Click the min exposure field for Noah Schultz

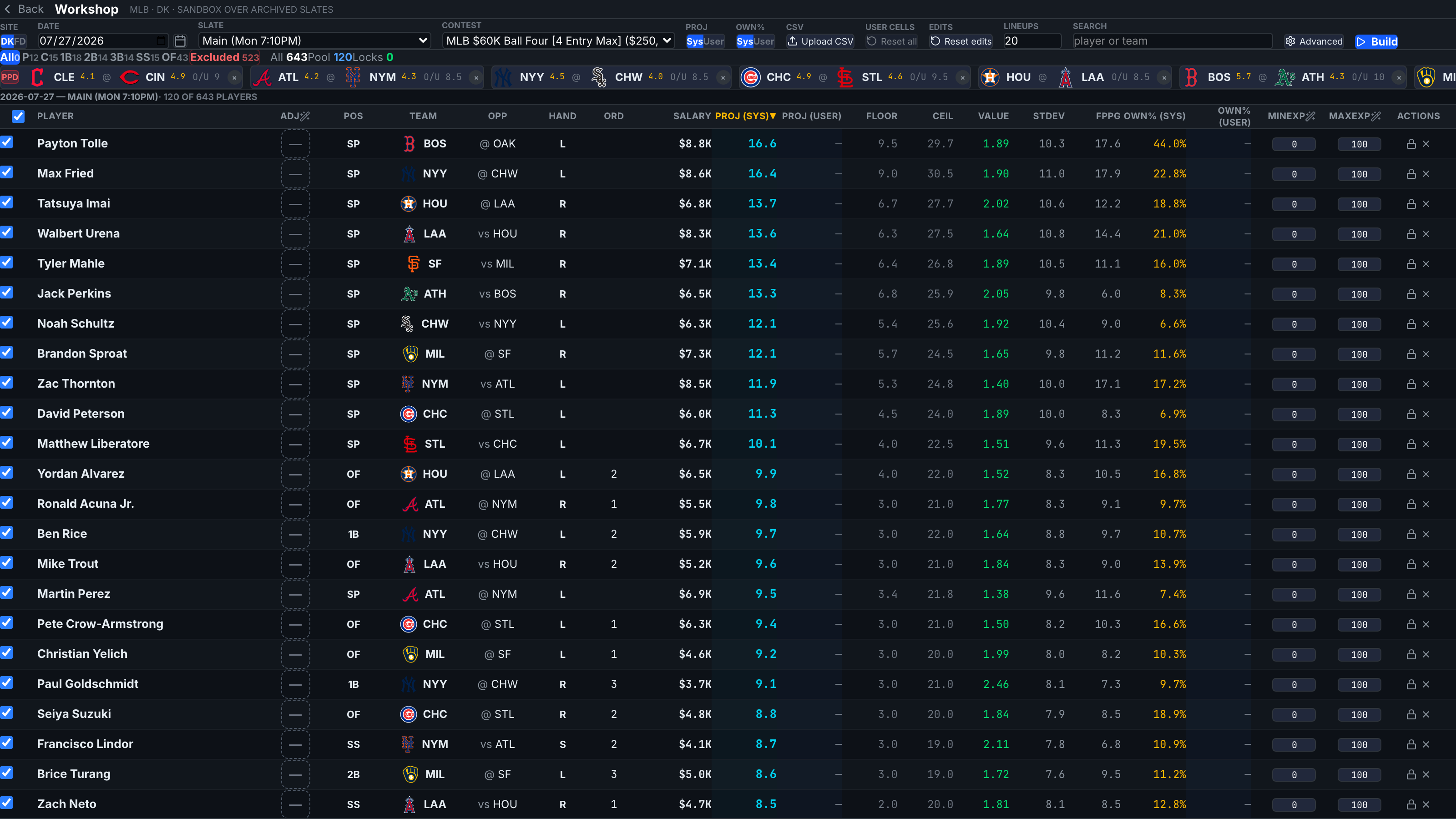pyautogui.click(x=1294, y=324)
